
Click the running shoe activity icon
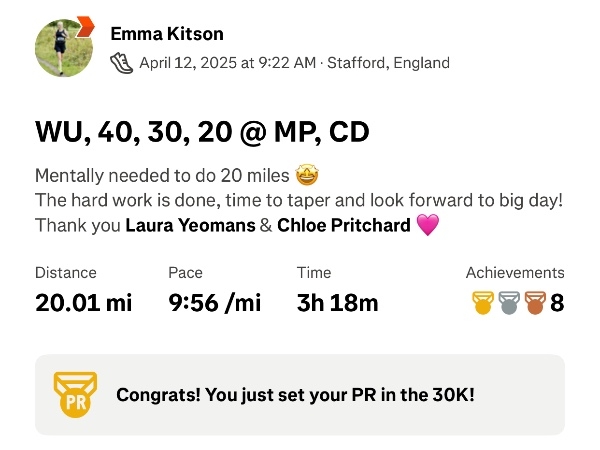point(121,63)
